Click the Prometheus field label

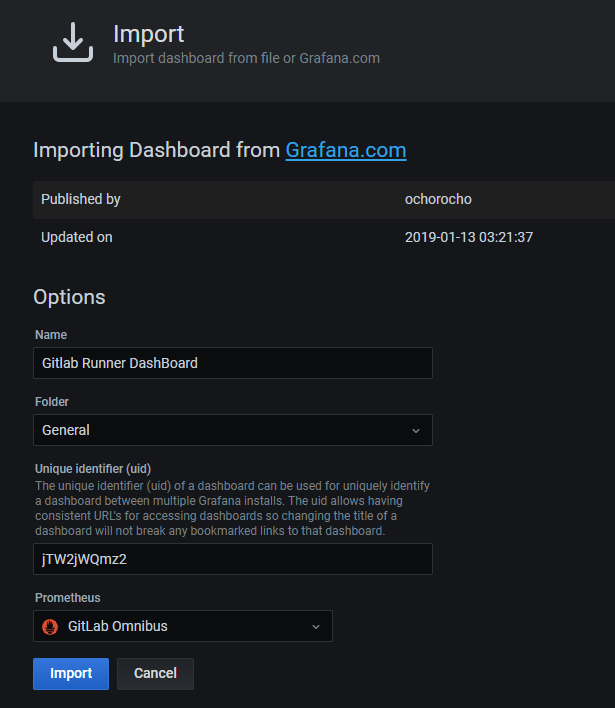pyautogui.click(x=68, y=598)
